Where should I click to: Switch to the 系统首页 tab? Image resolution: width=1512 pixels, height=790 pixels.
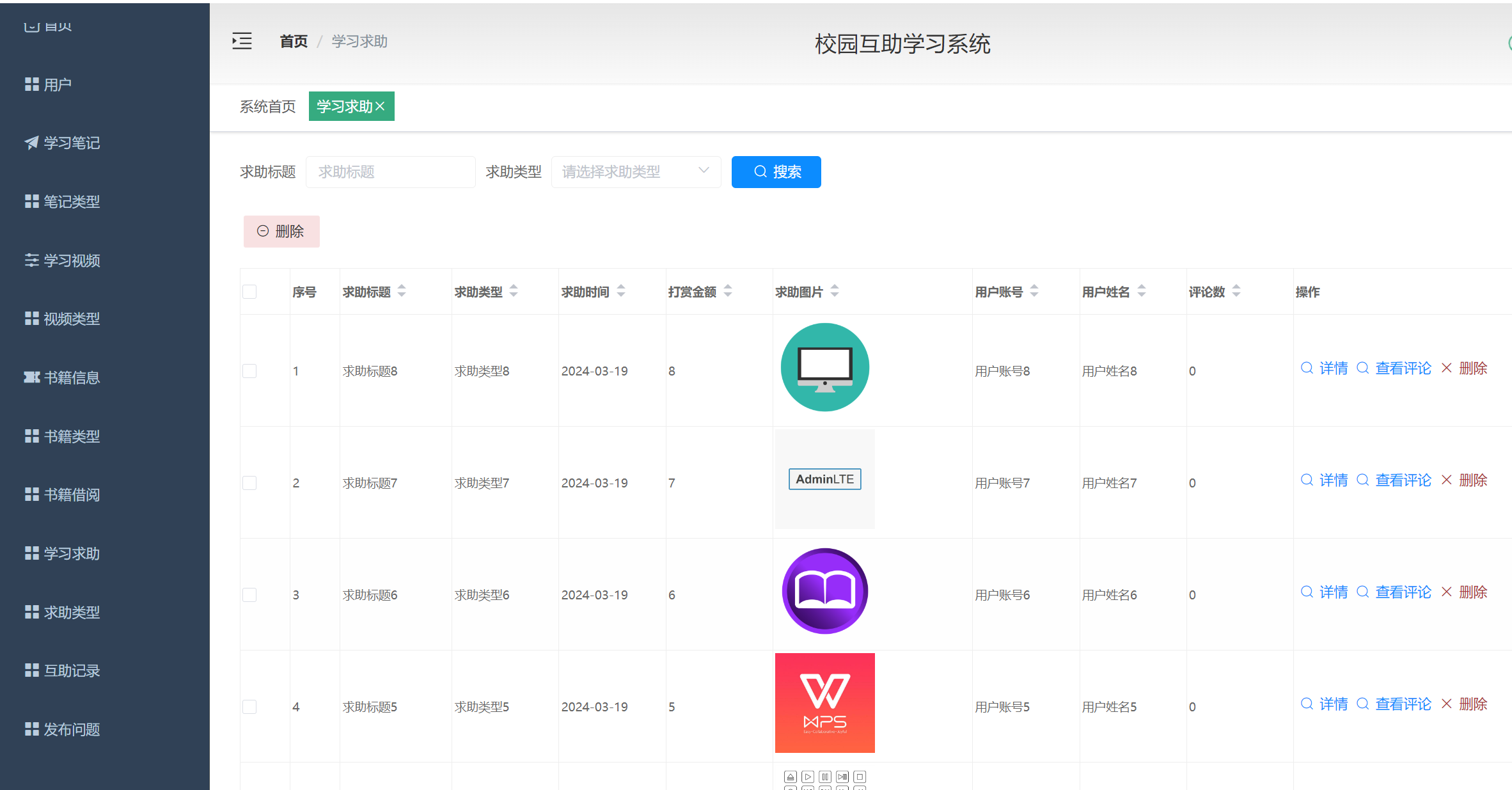click(267, 107)
